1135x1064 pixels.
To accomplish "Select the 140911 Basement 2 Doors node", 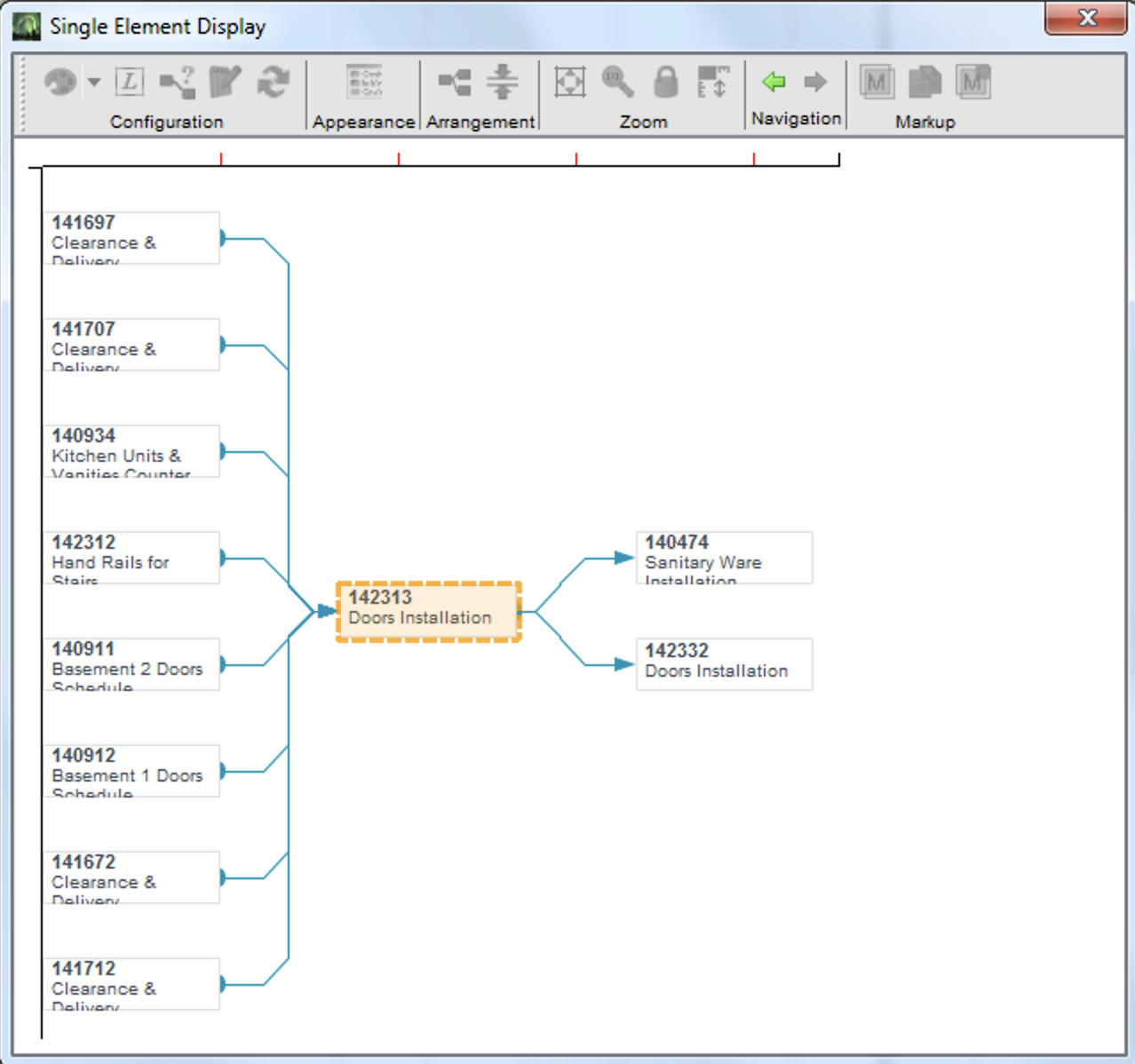I will tap(131, 664).
